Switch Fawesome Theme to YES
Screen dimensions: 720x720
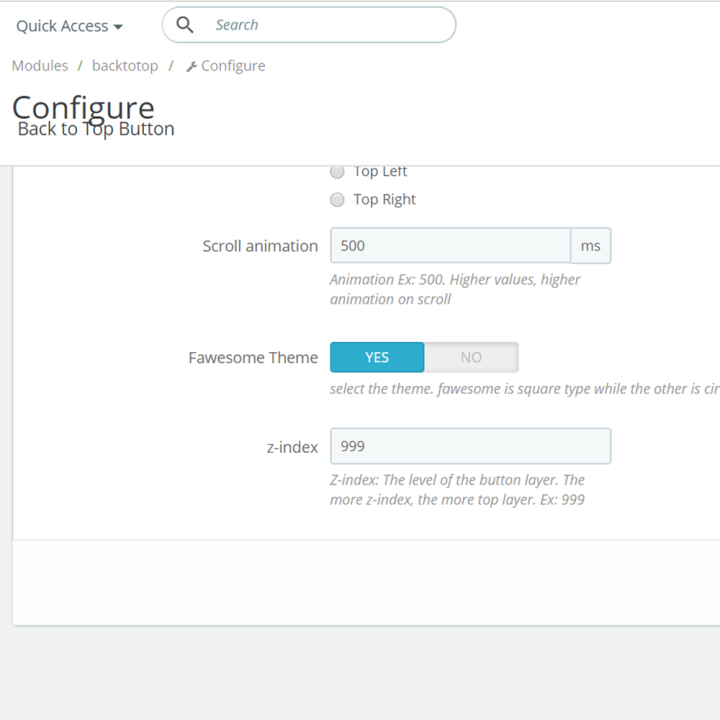(377, 357)
